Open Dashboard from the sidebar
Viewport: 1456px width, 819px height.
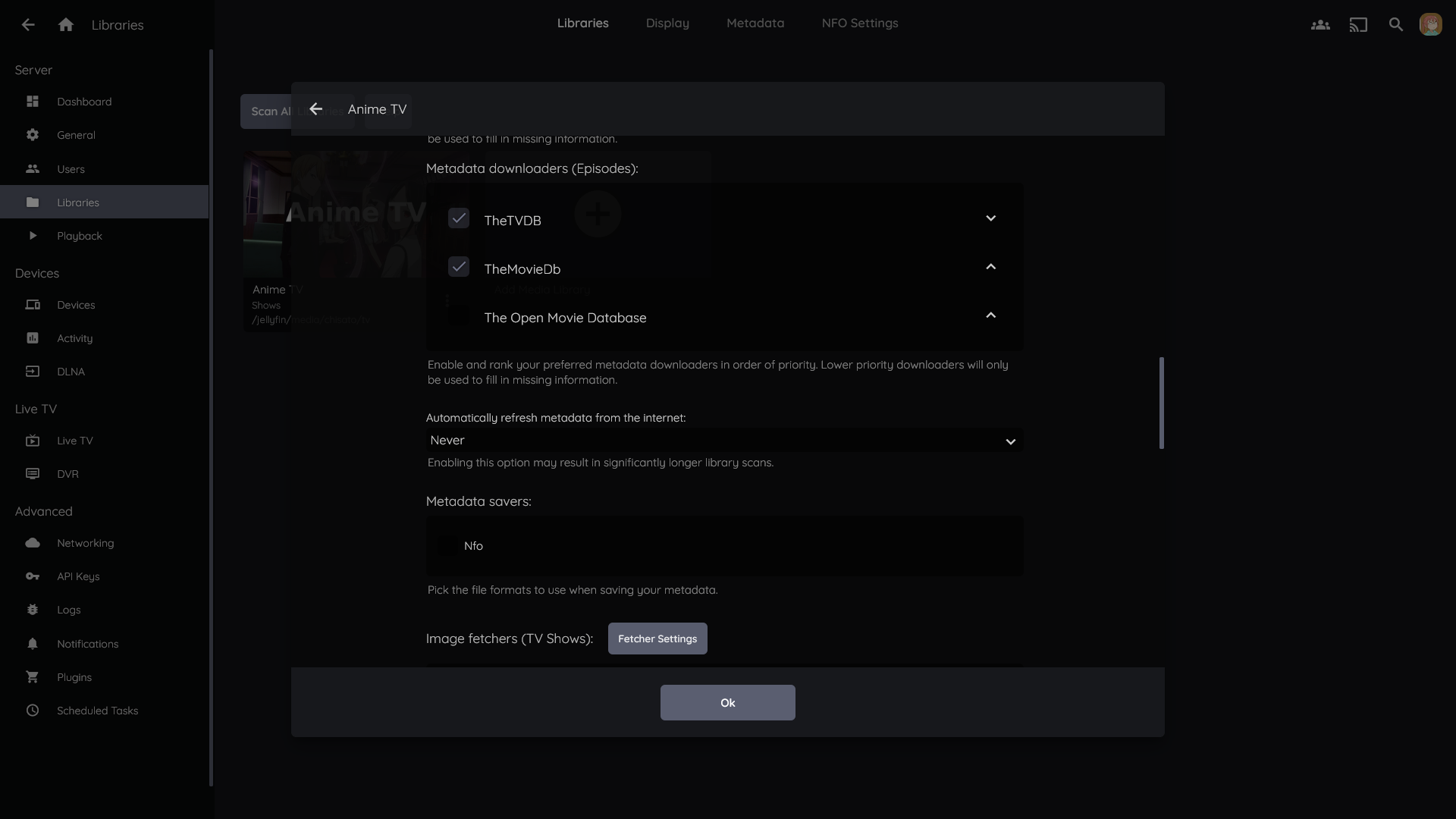click(84, 102)
